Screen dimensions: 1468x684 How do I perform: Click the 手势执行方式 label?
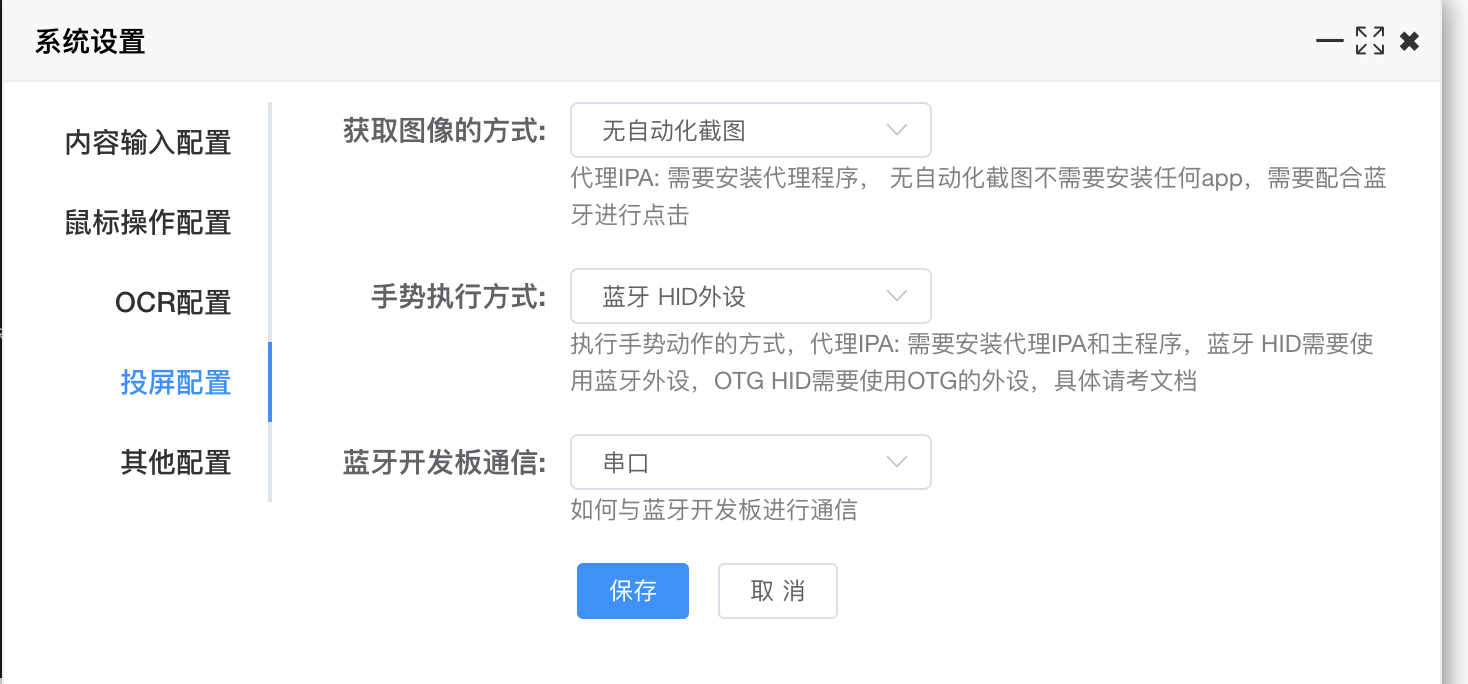(459, 297)
